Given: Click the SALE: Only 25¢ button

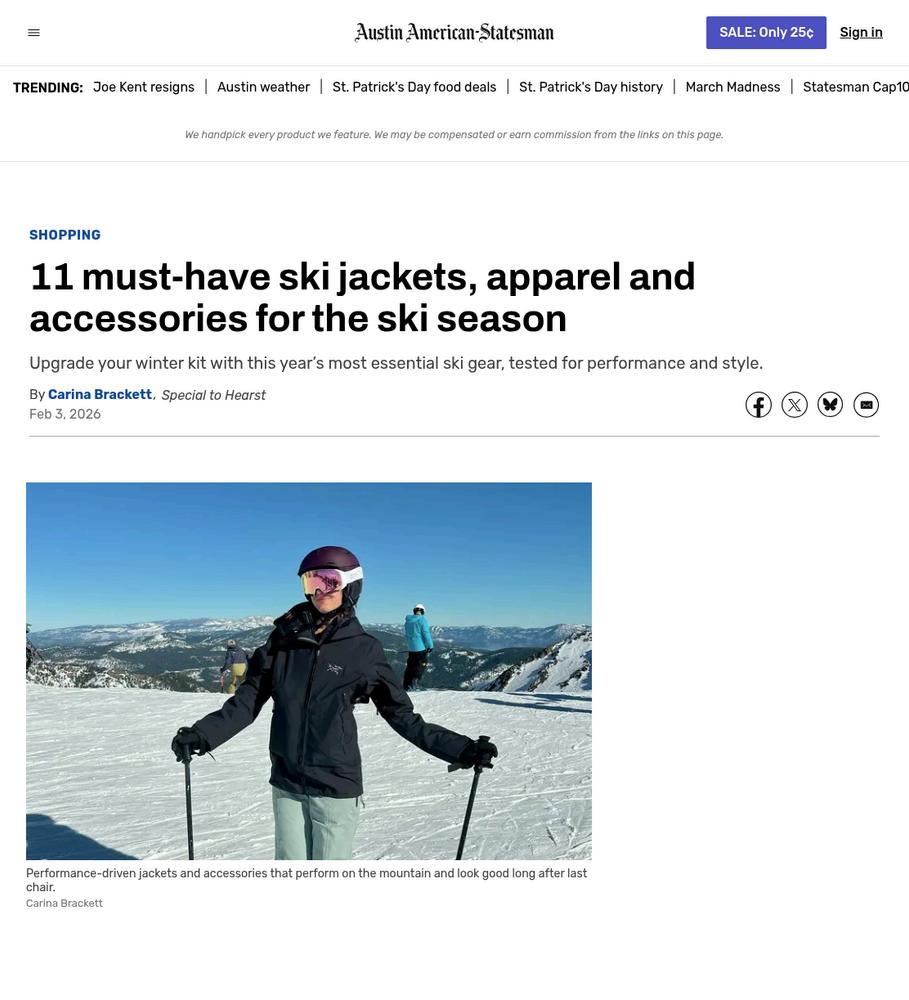Looking at the screenshot, I should 766,33.
